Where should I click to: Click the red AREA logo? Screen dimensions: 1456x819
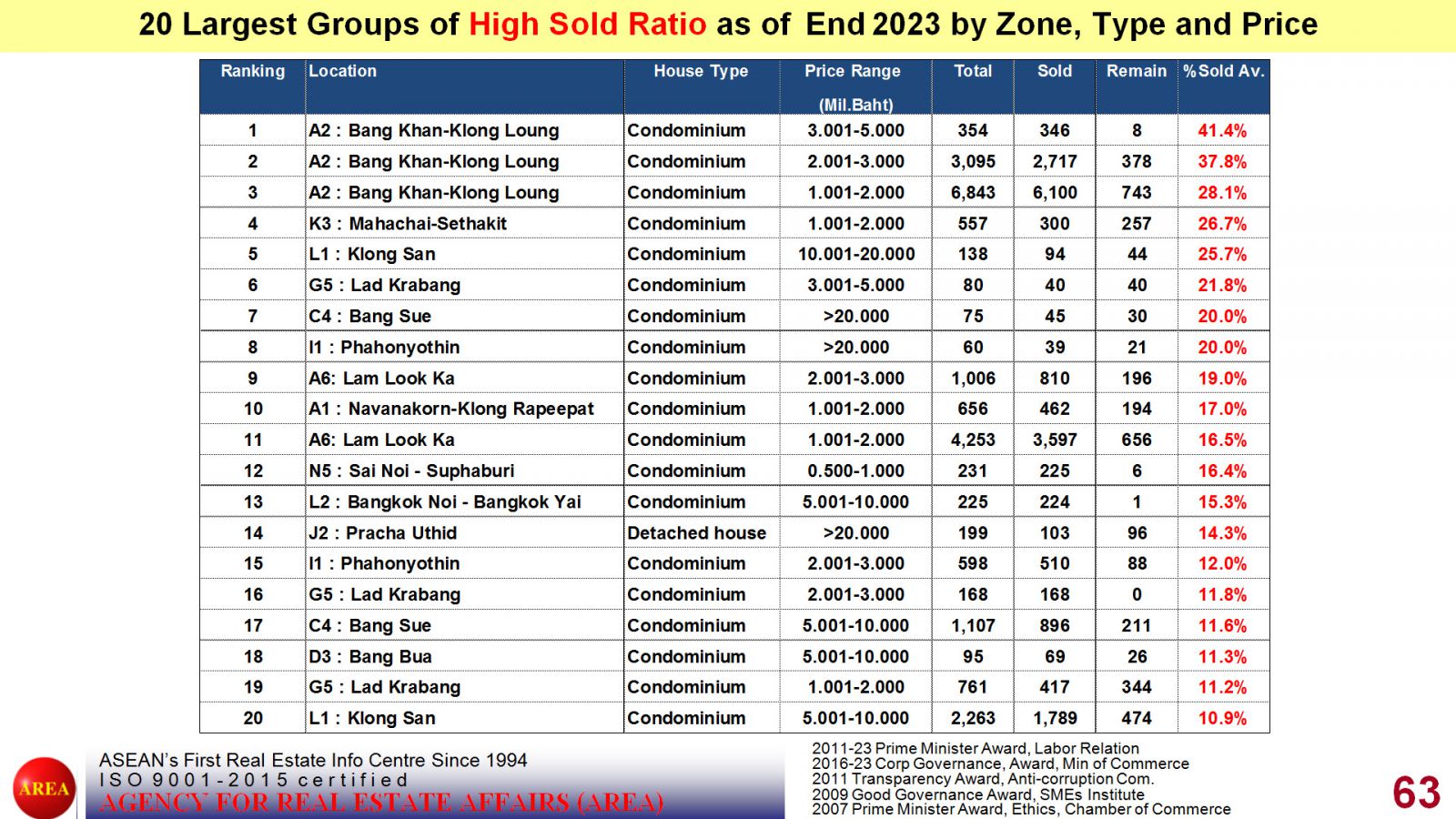click(44, 788)
